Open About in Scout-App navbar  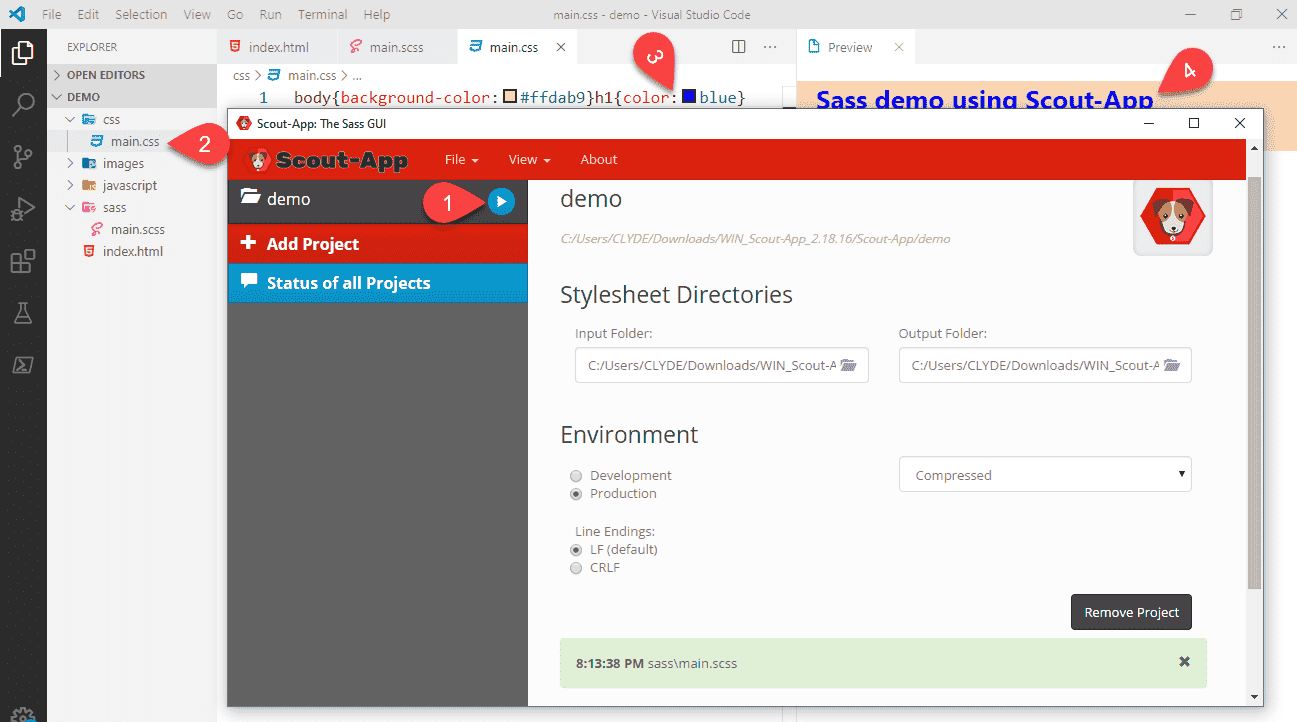tap(599, 160)
